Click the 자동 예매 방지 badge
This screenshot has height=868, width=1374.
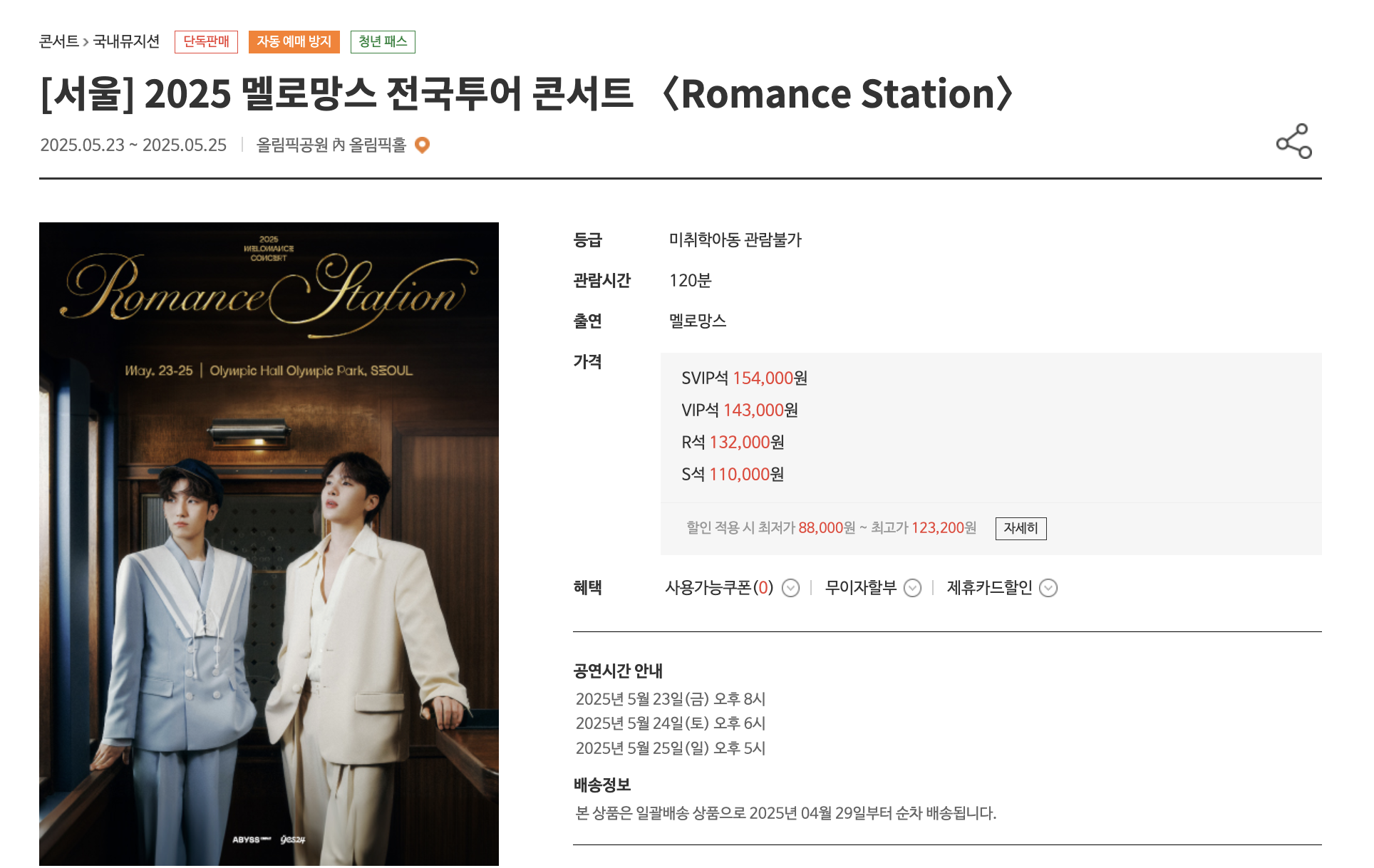click(x=294, y=41)
